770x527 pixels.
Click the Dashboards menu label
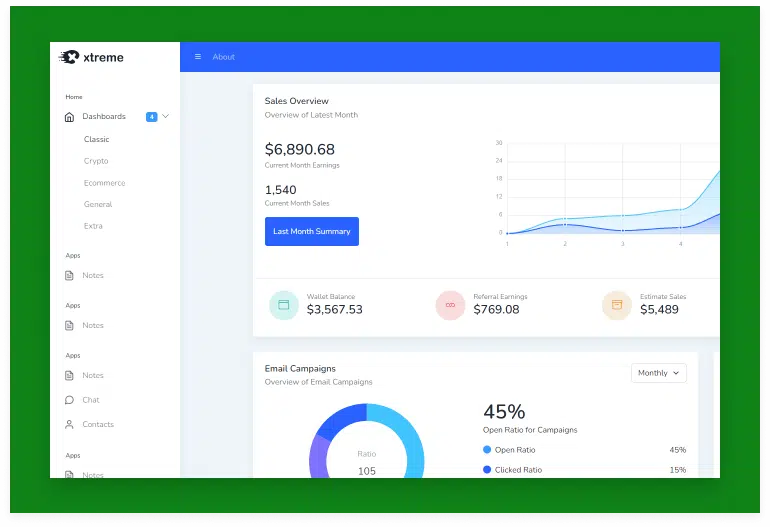pyautogui.click(x=104, y=116)
